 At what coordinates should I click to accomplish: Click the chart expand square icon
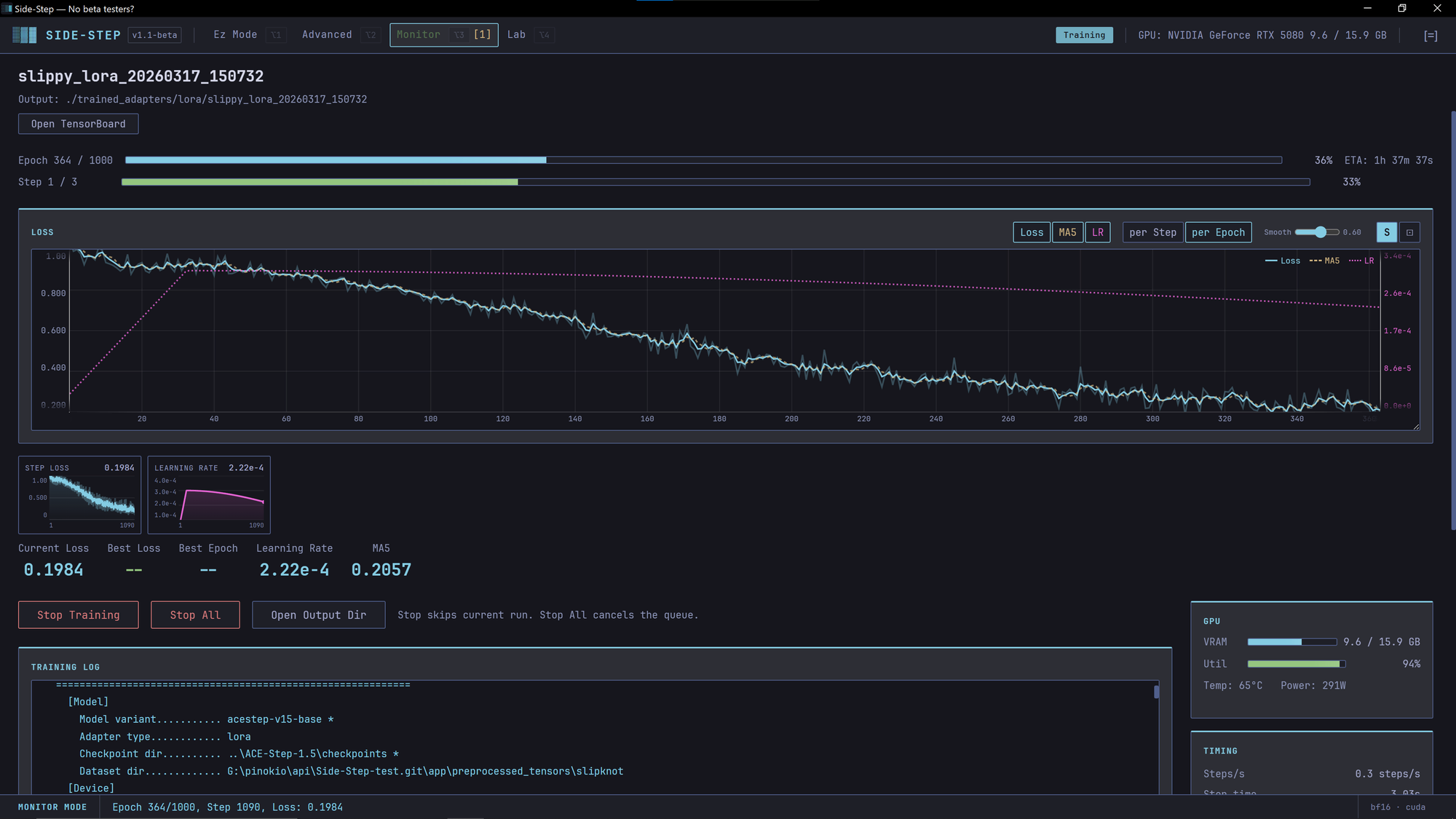pyautogui.click(x=1409, y=232)
